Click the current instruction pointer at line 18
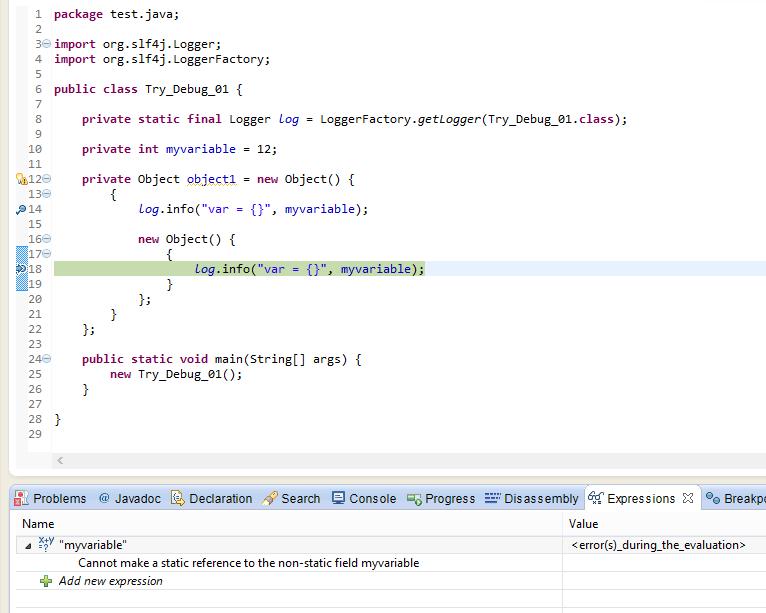The height and width of the screenshot is (613, 766). click(x=21, y=269)
